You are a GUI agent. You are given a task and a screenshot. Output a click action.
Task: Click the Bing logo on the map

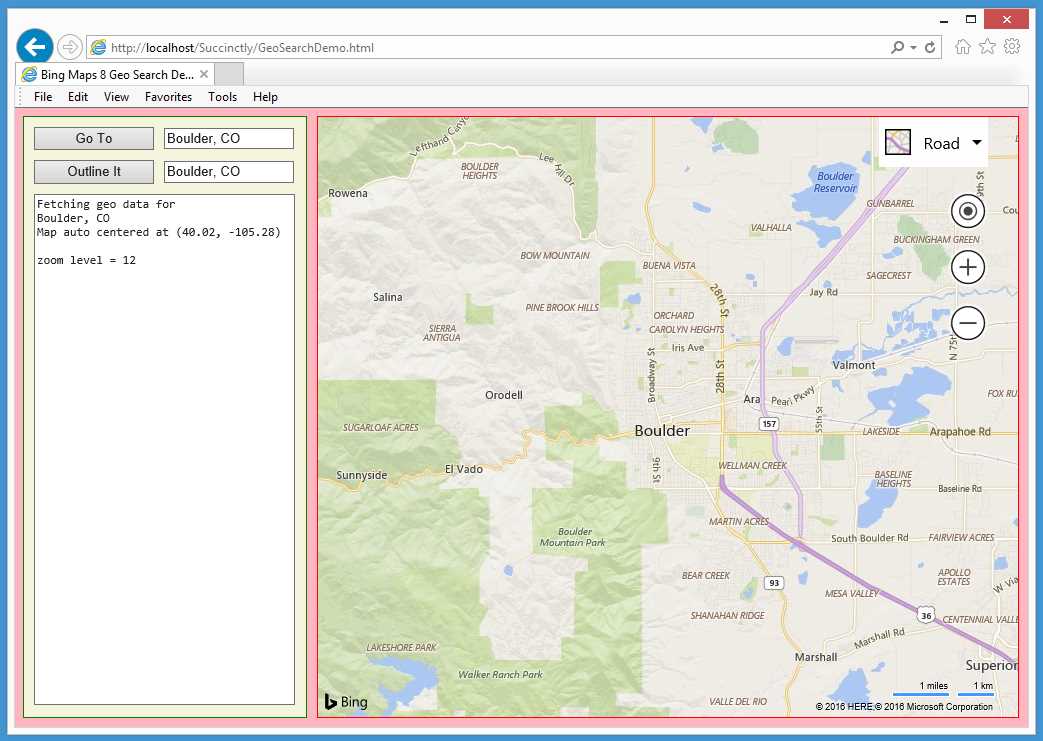345,702
